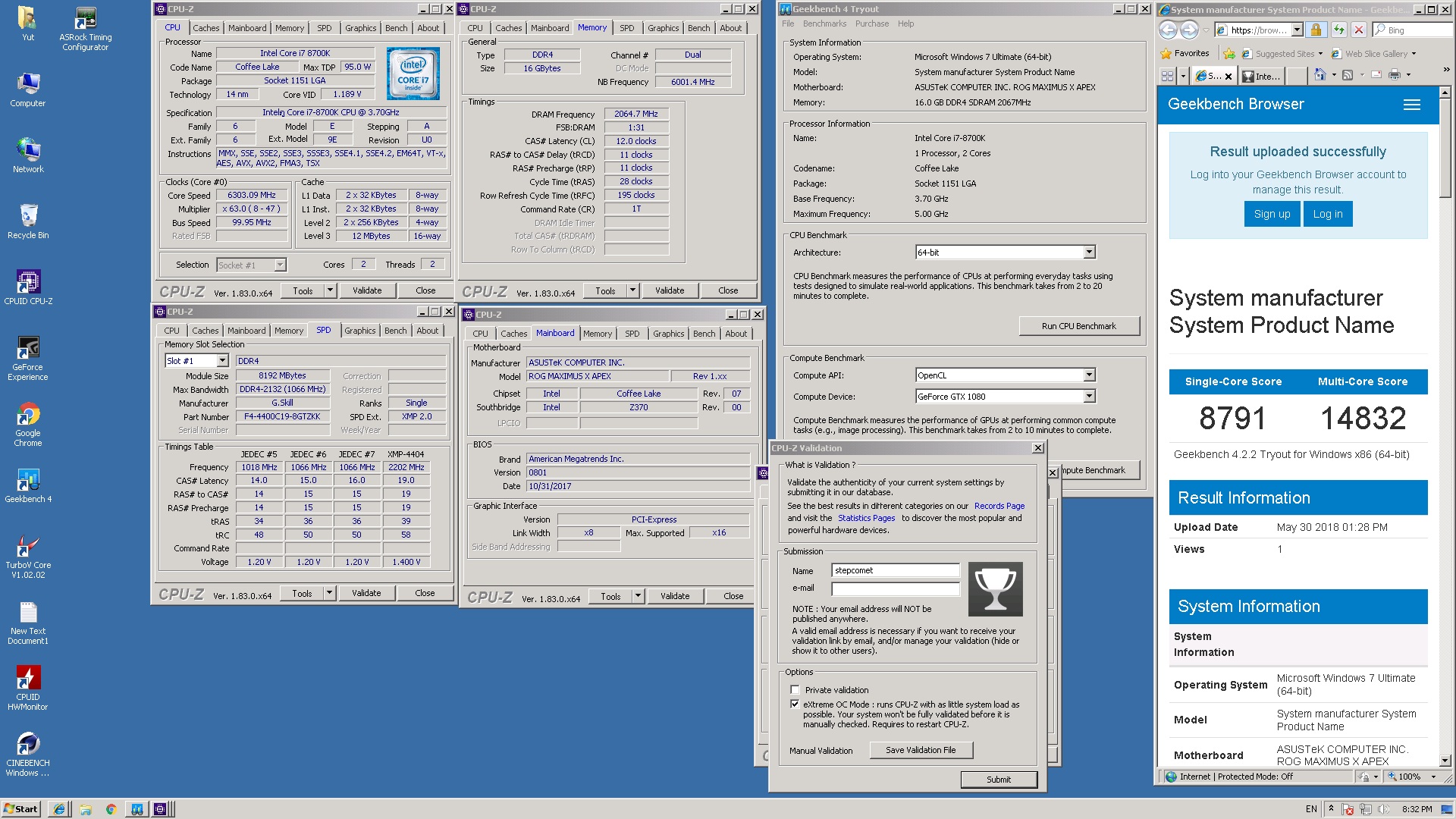1456x819 pixels.
Task: Click the Internet Explorer forward arrow
Action: (x=1189, y=30)
